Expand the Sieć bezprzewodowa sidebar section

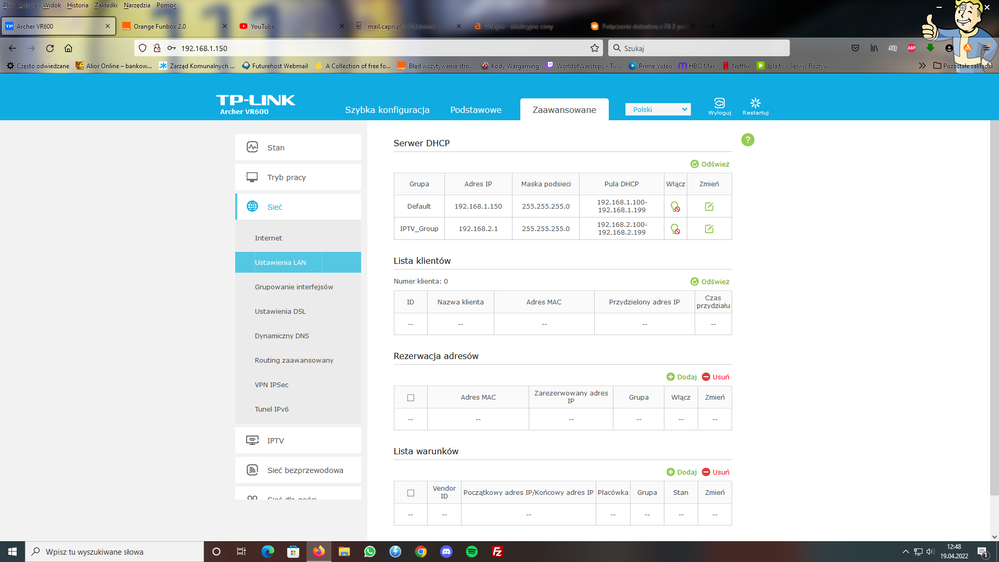(298, 470)
